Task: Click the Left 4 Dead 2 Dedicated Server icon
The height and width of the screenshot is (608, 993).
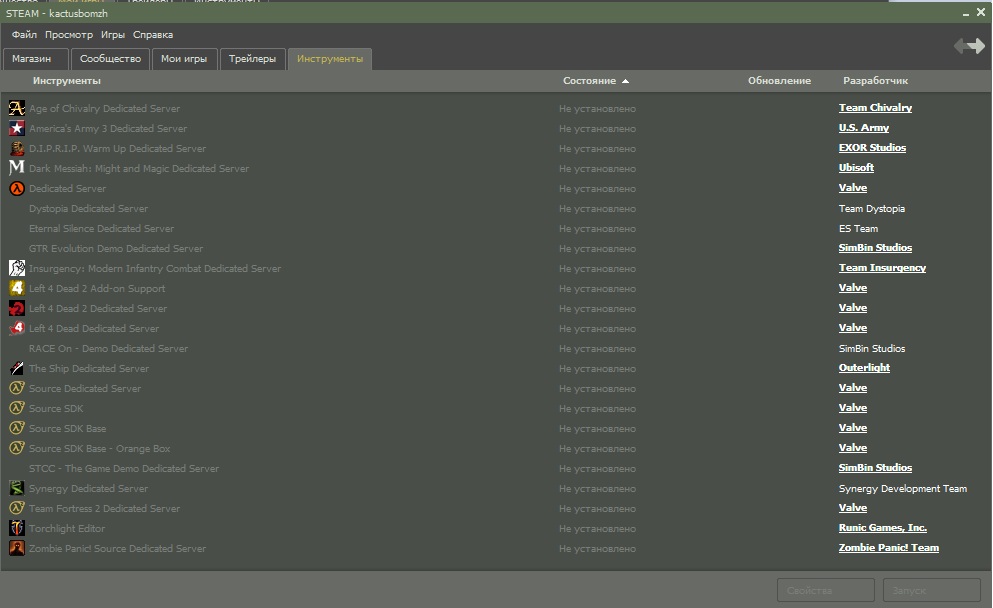Action: click(x=17, y=308)
